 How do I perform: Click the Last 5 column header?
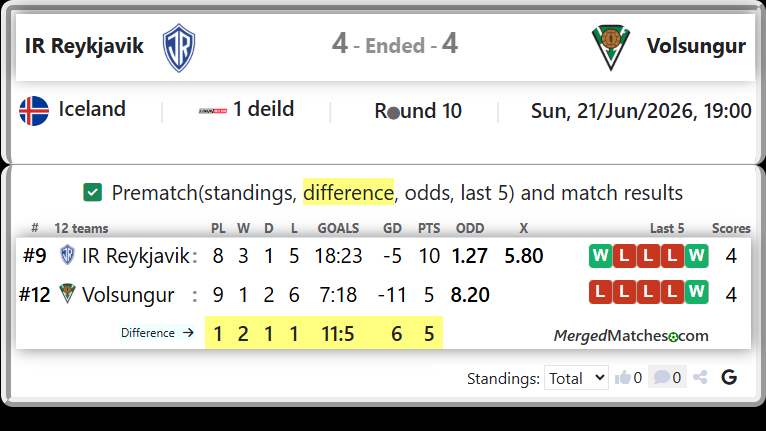[x=667, y=228]
